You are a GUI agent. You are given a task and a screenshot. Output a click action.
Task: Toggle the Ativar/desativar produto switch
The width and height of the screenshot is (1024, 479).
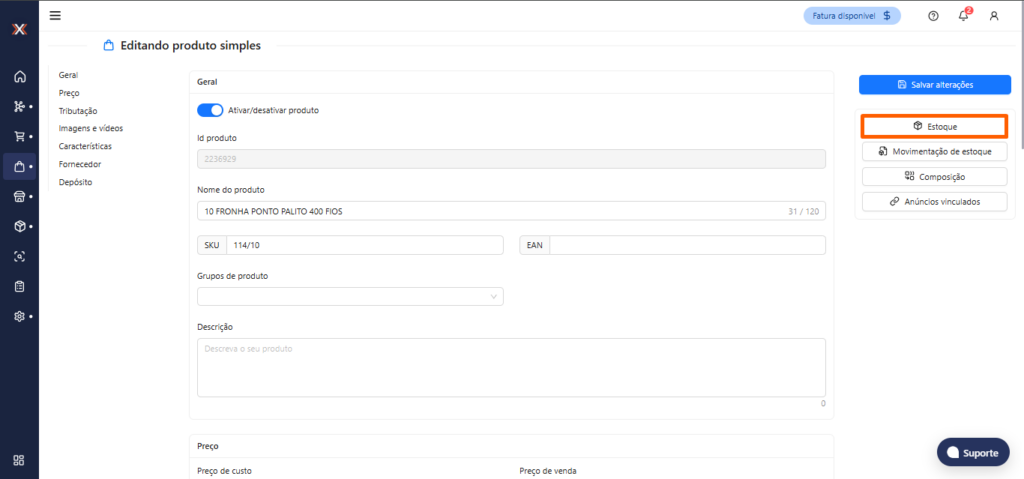(210, 110)
